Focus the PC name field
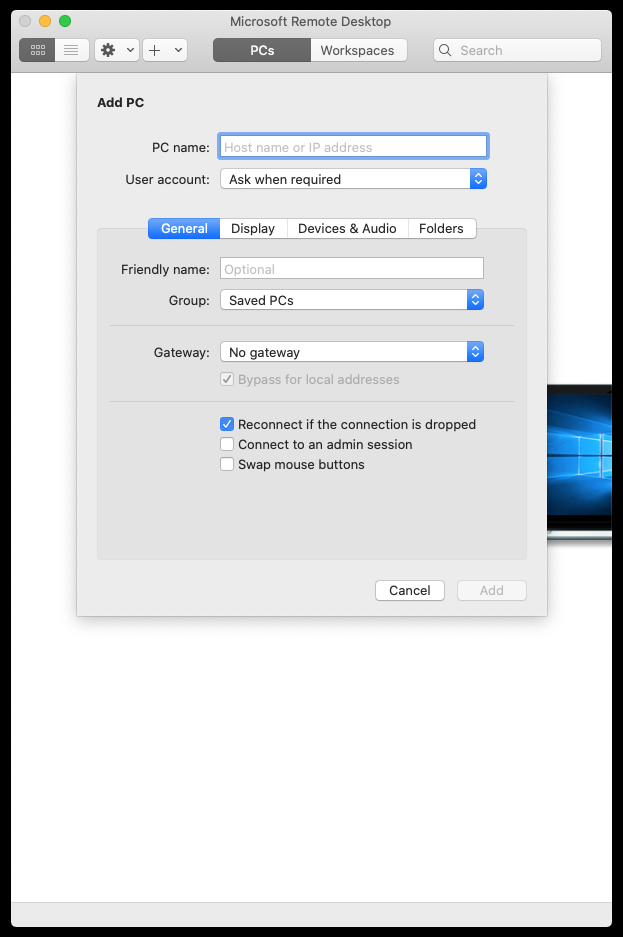This screenshot has width=623, height=937. point(354,147)
